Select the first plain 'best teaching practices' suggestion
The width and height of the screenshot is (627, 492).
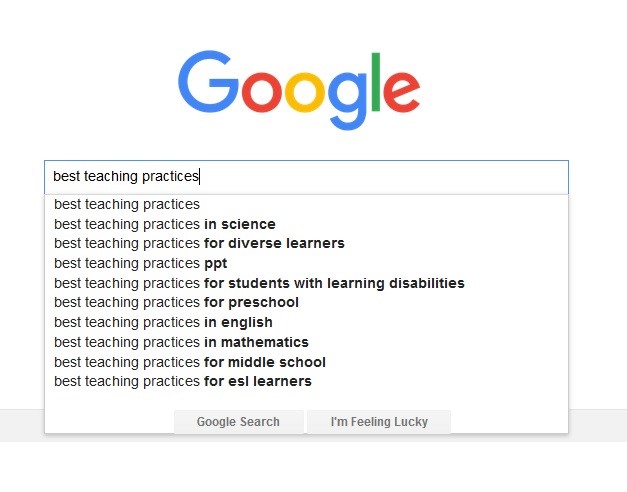click(127, 204)
